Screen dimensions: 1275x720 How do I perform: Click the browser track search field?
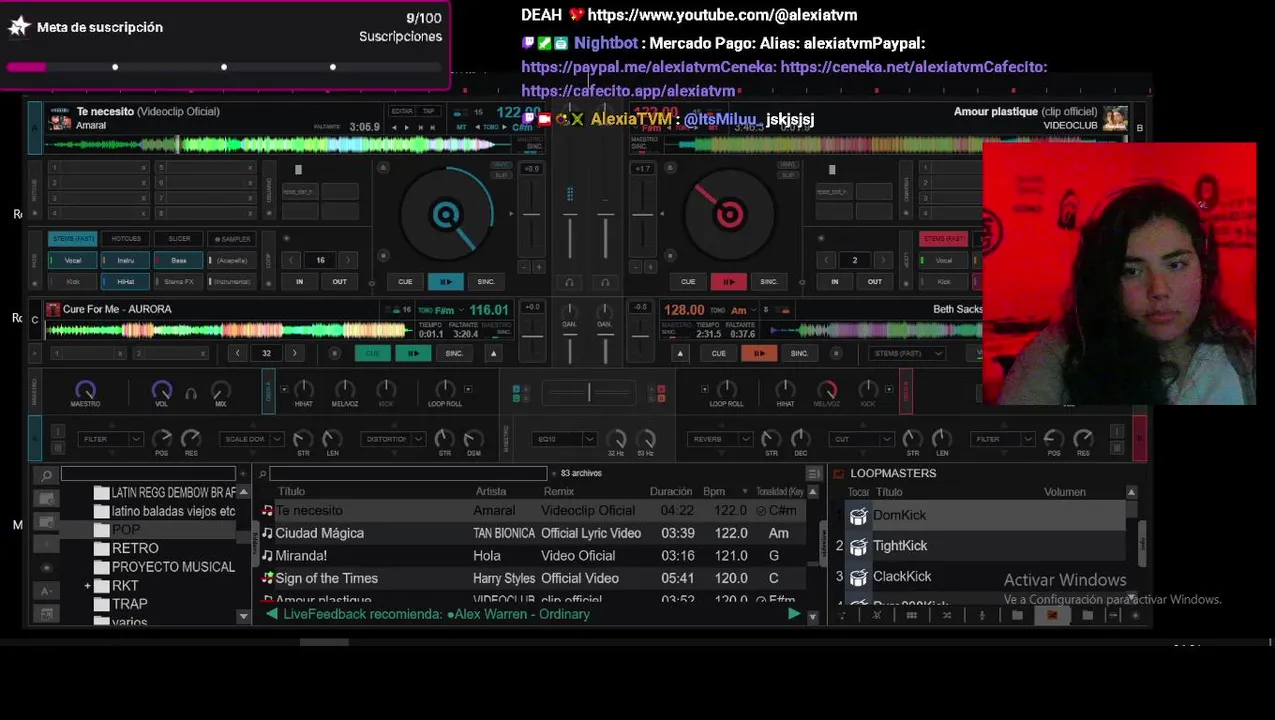click(x=408, y=473)
